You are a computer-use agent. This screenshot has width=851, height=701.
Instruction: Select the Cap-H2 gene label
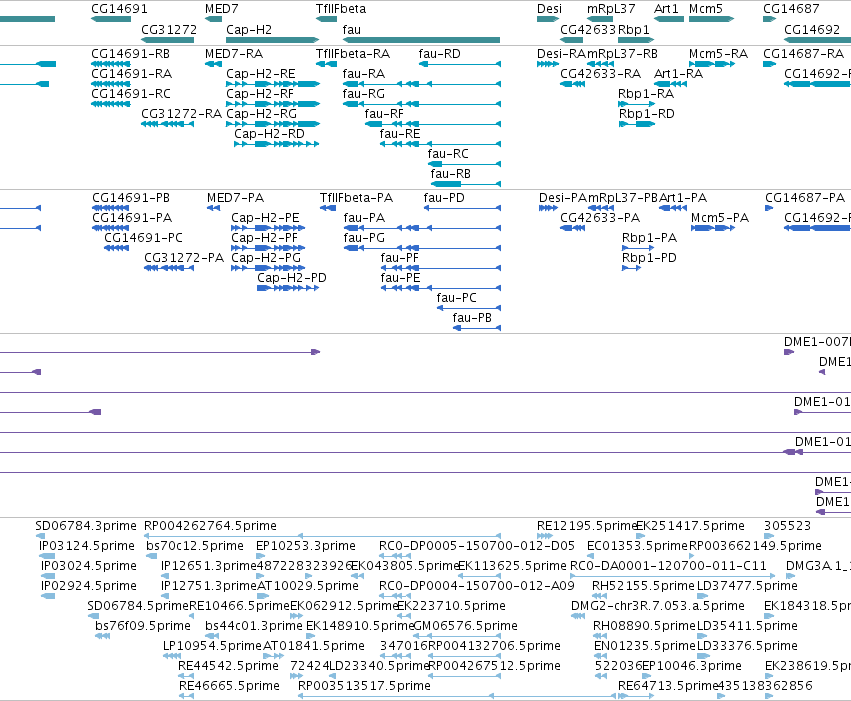[249, 29]
